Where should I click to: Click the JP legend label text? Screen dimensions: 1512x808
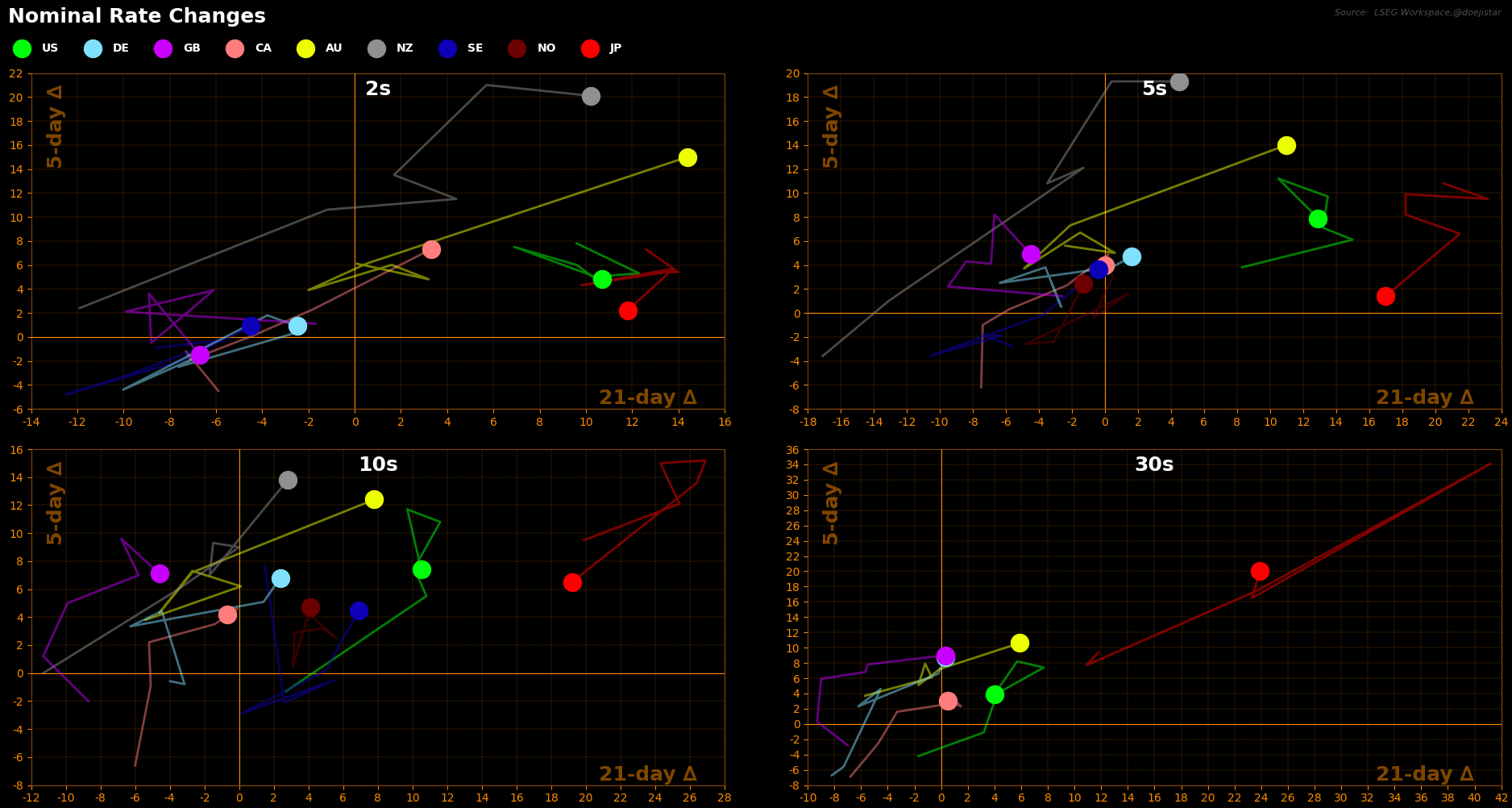coord(616,48)
